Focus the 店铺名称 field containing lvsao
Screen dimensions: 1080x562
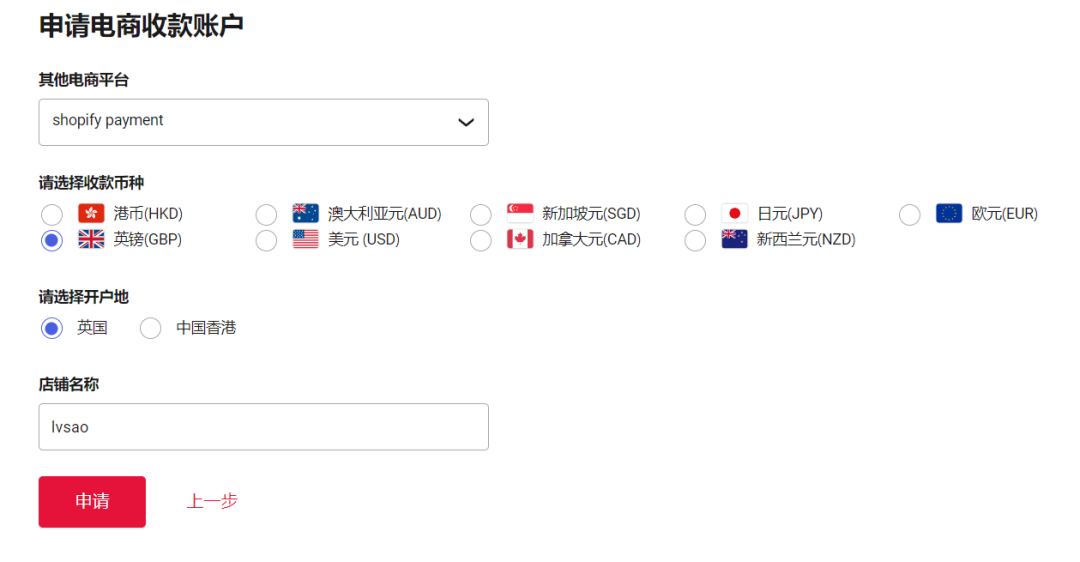[x=263, y=427]
